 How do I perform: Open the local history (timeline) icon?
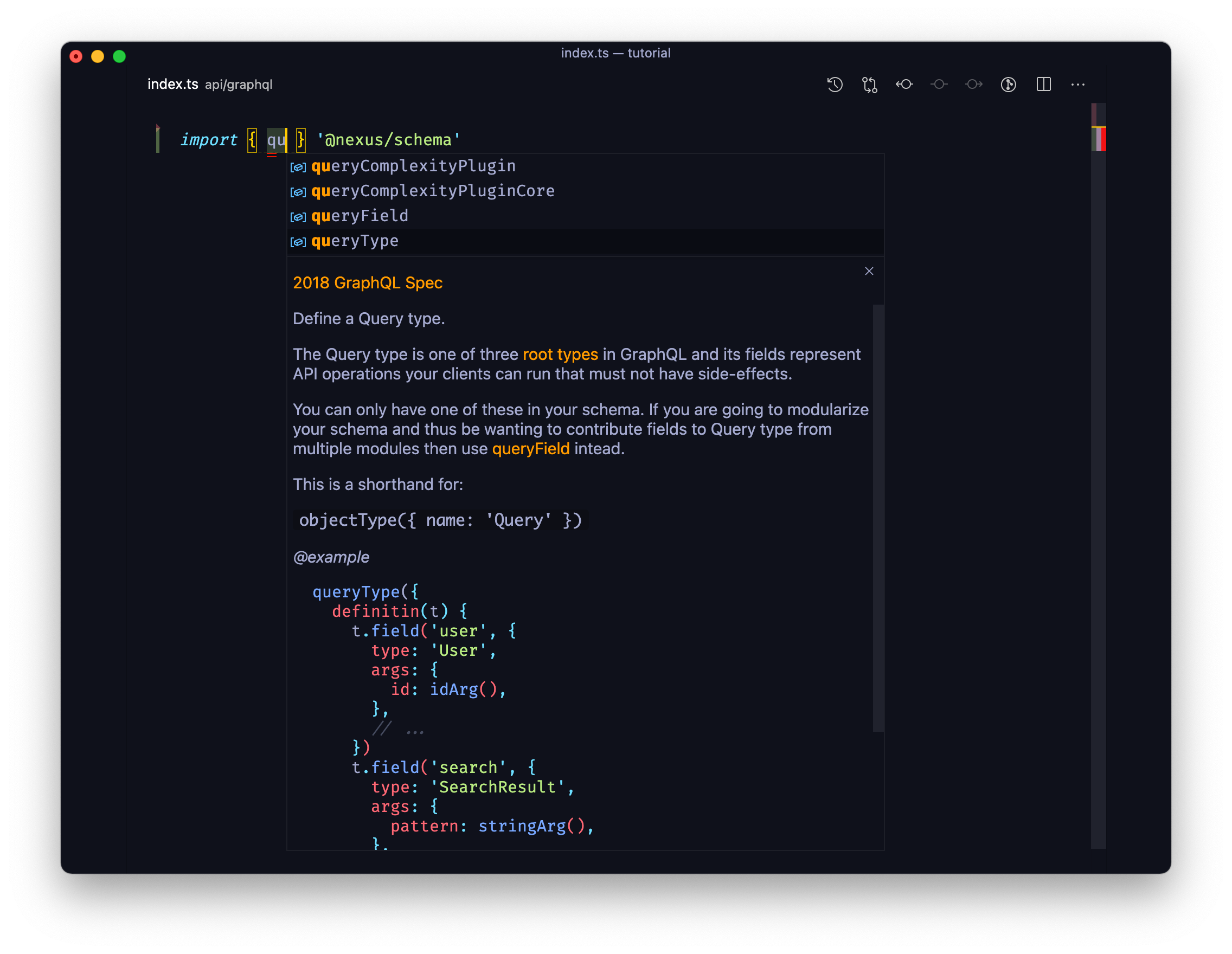[835, 85]
